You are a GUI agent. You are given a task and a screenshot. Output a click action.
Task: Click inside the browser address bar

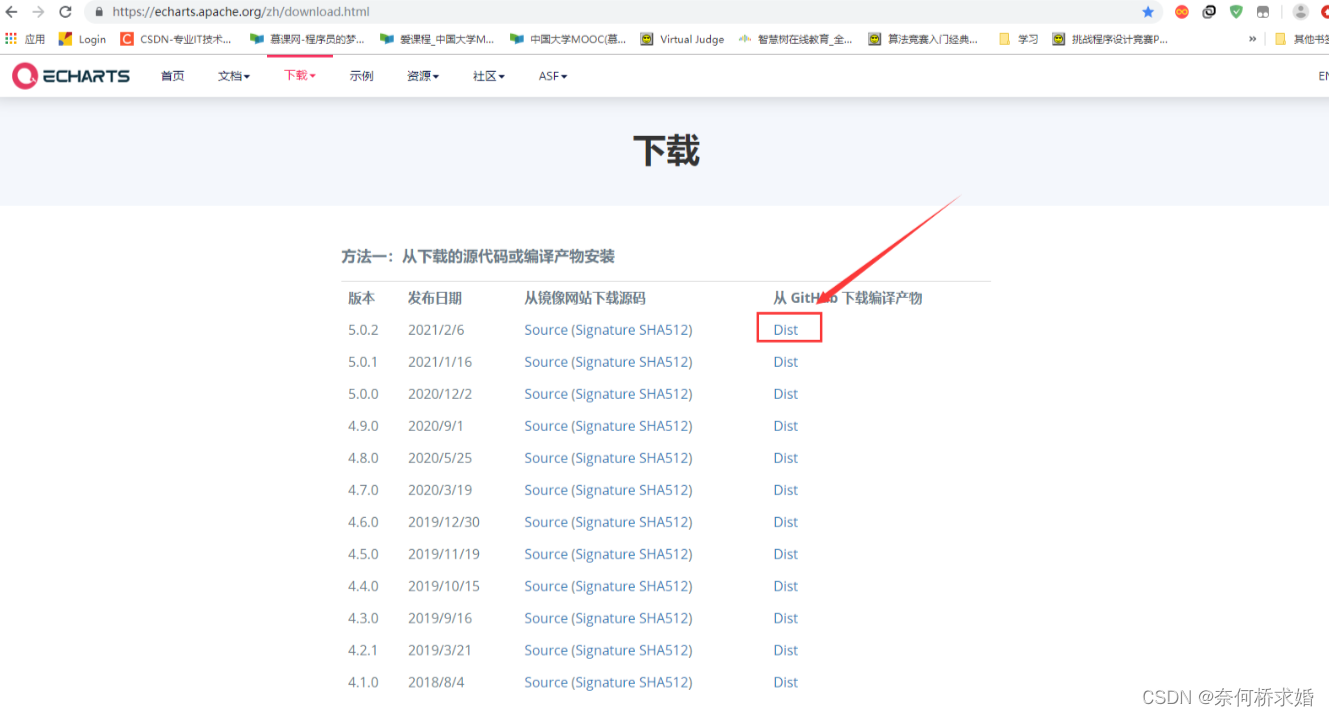click(x=400, y=12)
